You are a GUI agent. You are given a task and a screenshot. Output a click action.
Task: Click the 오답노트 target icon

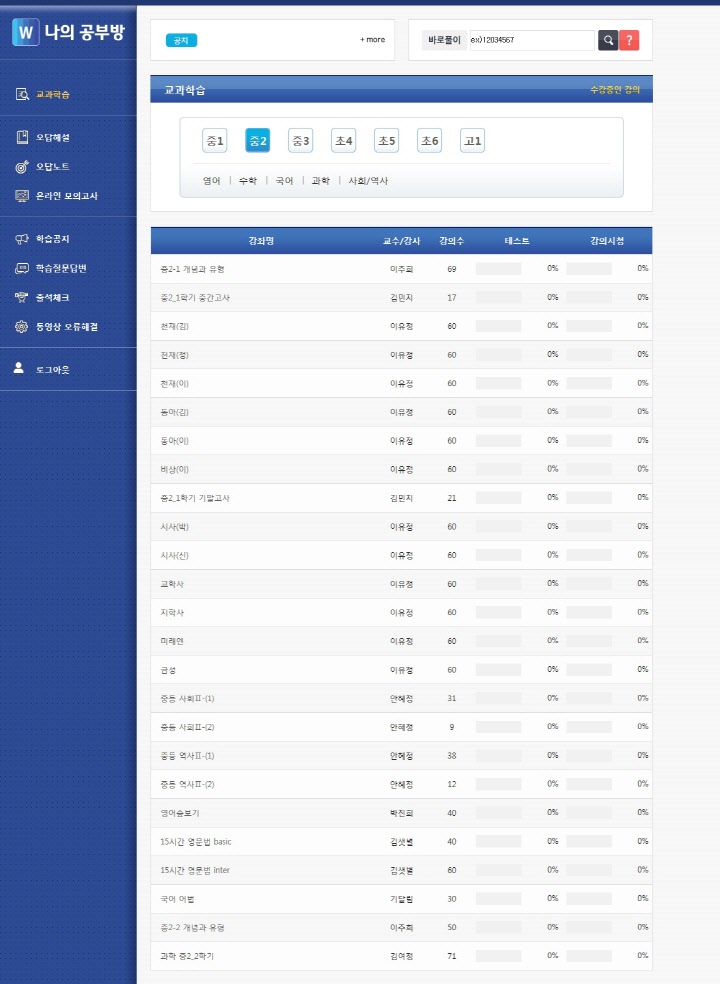click(x=21, y=167)
